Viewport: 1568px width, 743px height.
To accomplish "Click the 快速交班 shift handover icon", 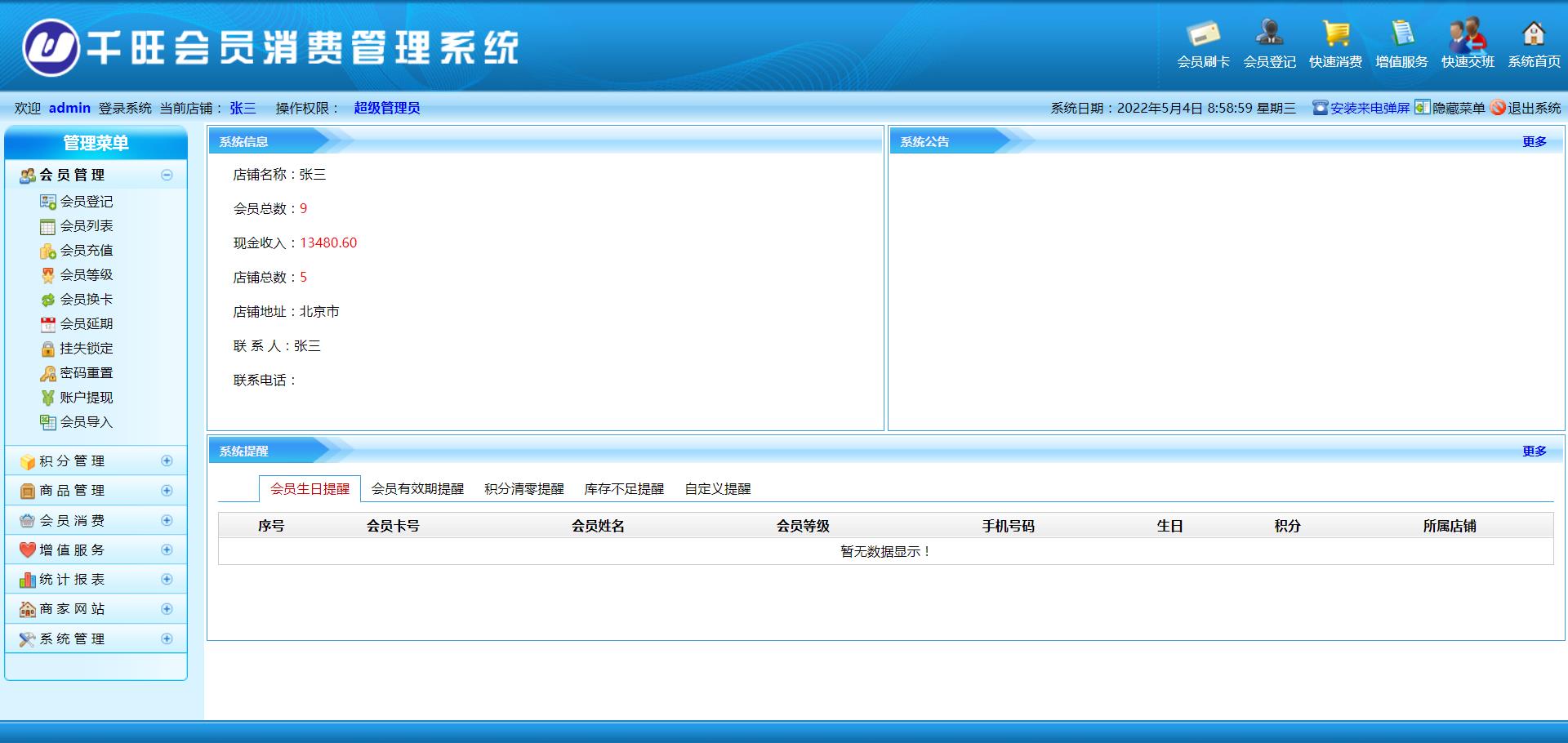I will [1468, 33].
